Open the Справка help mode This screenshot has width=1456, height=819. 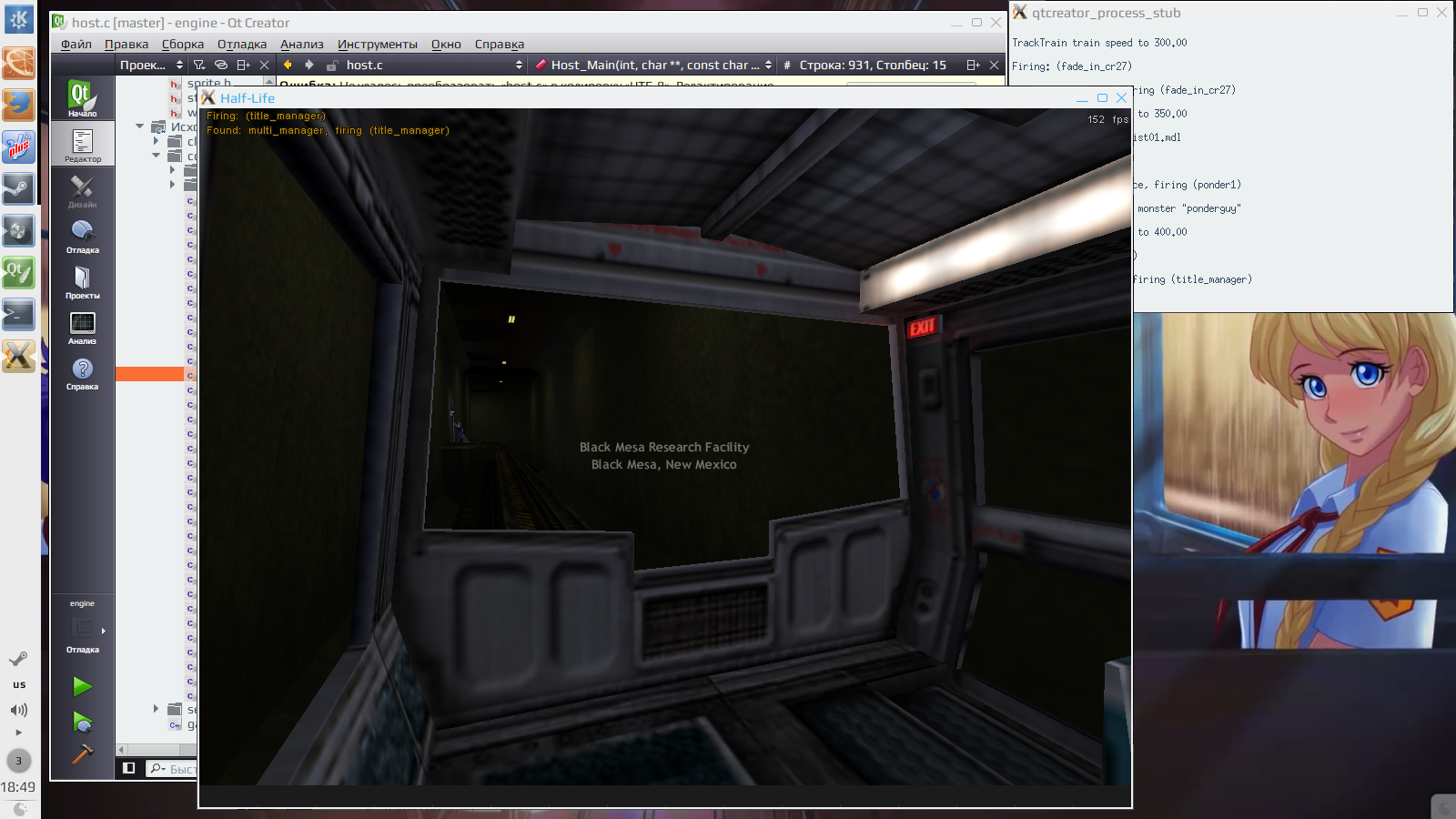(x=82, y=371)
